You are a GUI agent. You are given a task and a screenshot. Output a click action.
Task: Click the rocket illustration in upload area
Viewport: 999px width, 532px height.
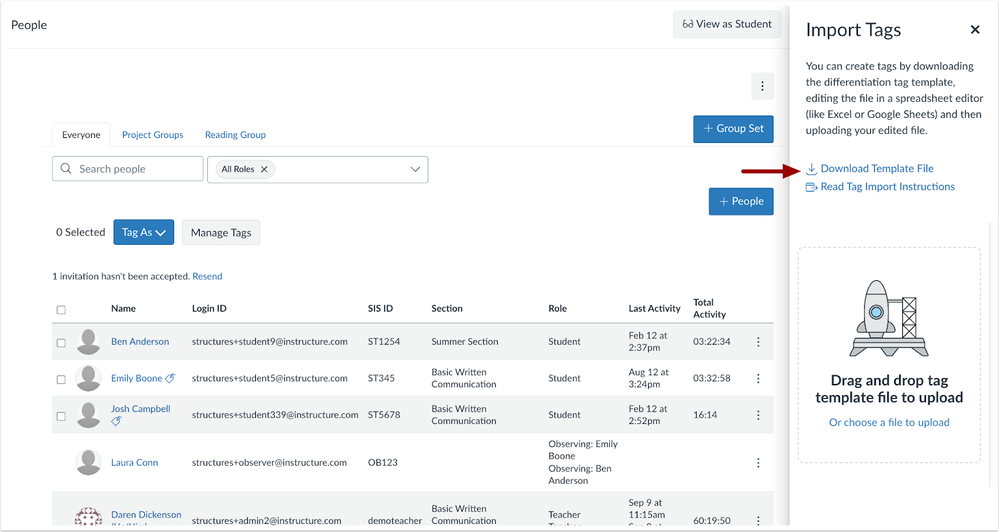pos(889,318)
